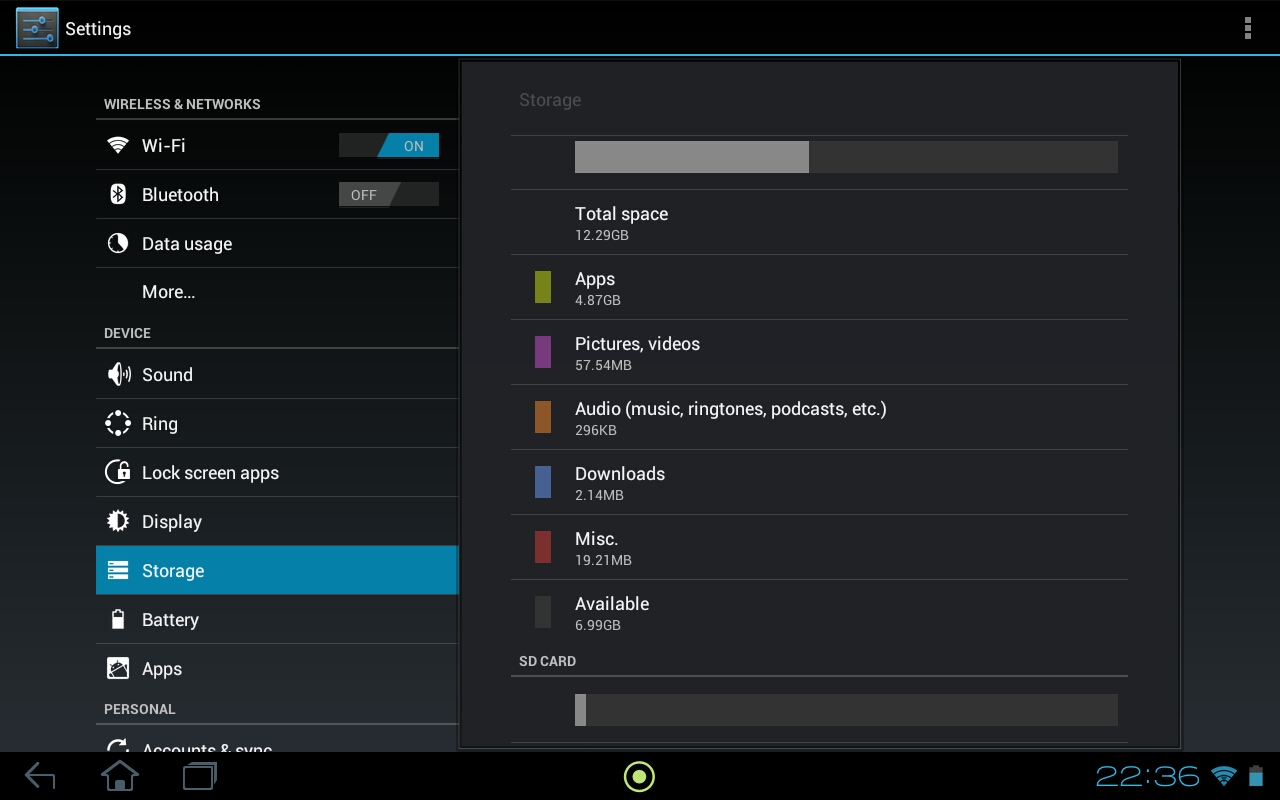Tap the PERSONAL section header
The width and height of the screenshot is (1280, 800).
139,709
